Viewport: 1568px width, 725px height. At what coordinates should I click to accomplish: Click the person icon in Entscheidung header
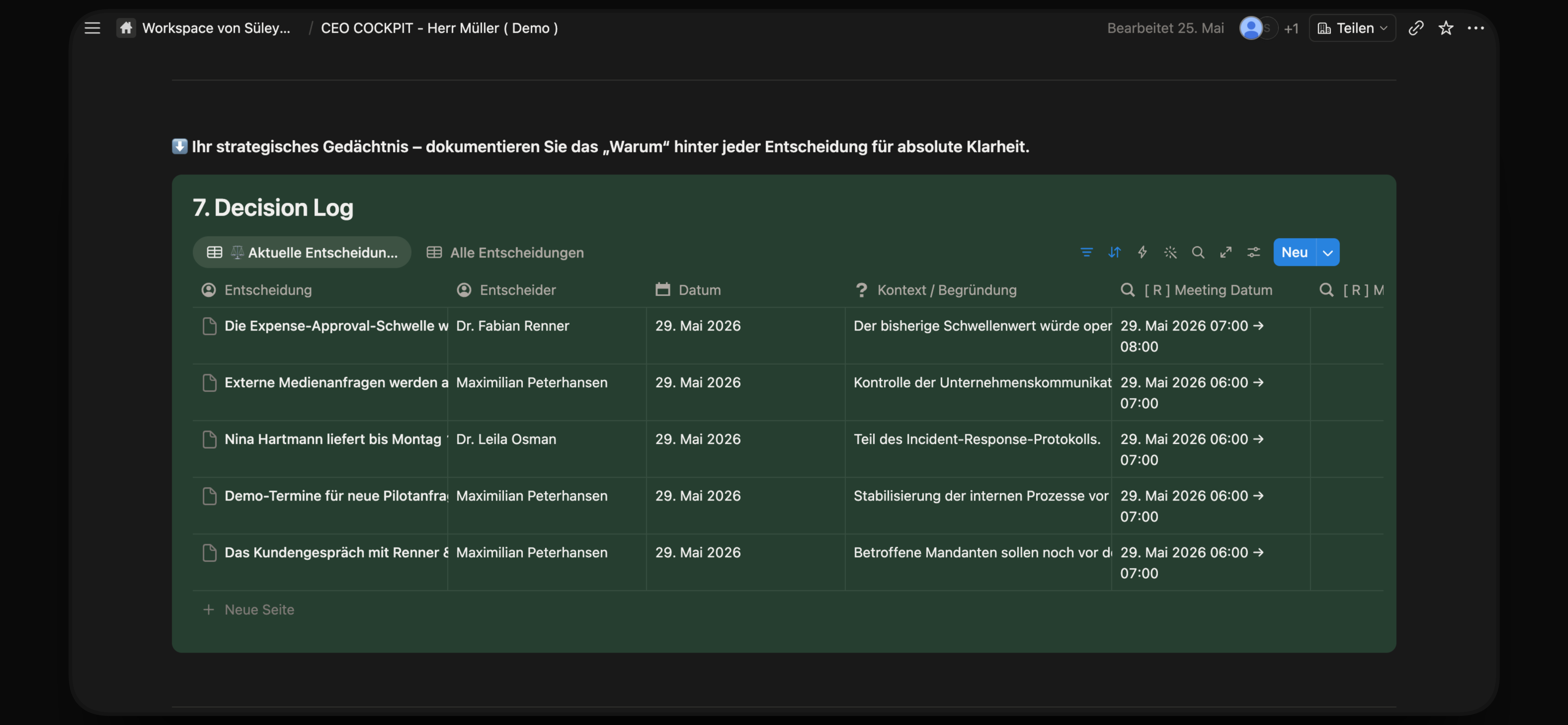(x=209, y=290)
